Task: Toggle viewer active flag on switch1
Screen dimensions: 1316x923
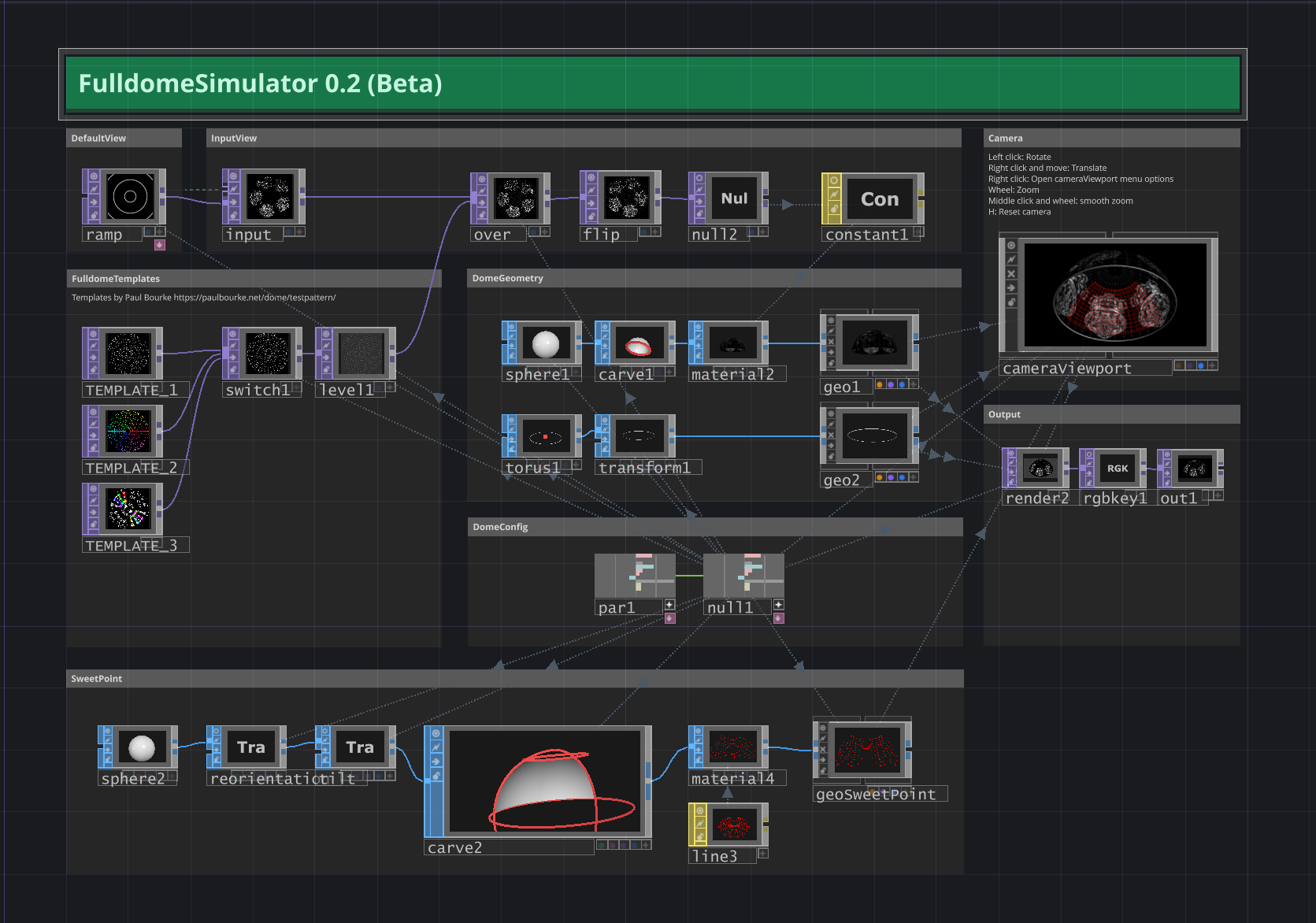Action: pos(234,333)
